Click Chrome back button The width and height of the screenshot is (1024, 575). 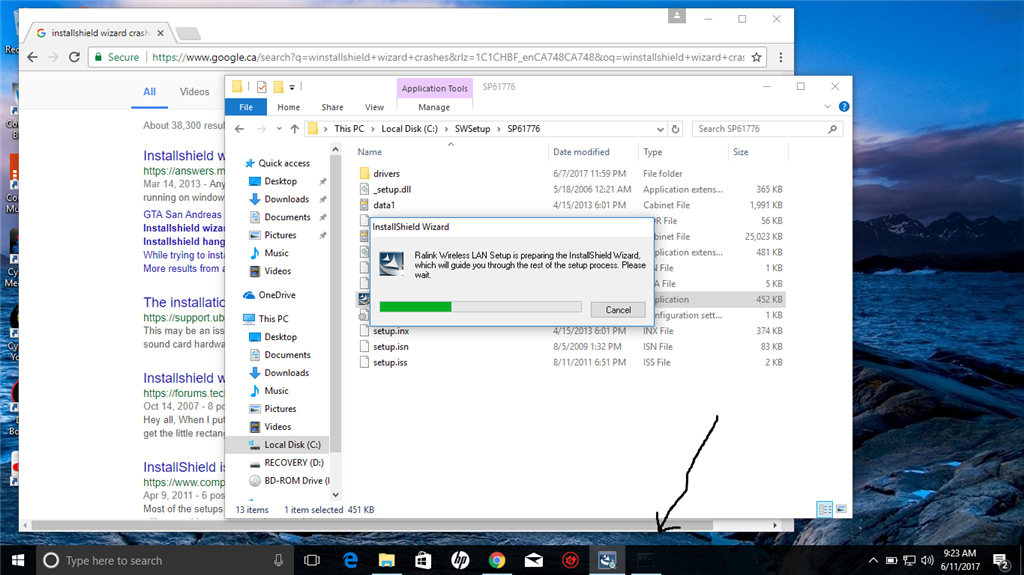(33, 58)
